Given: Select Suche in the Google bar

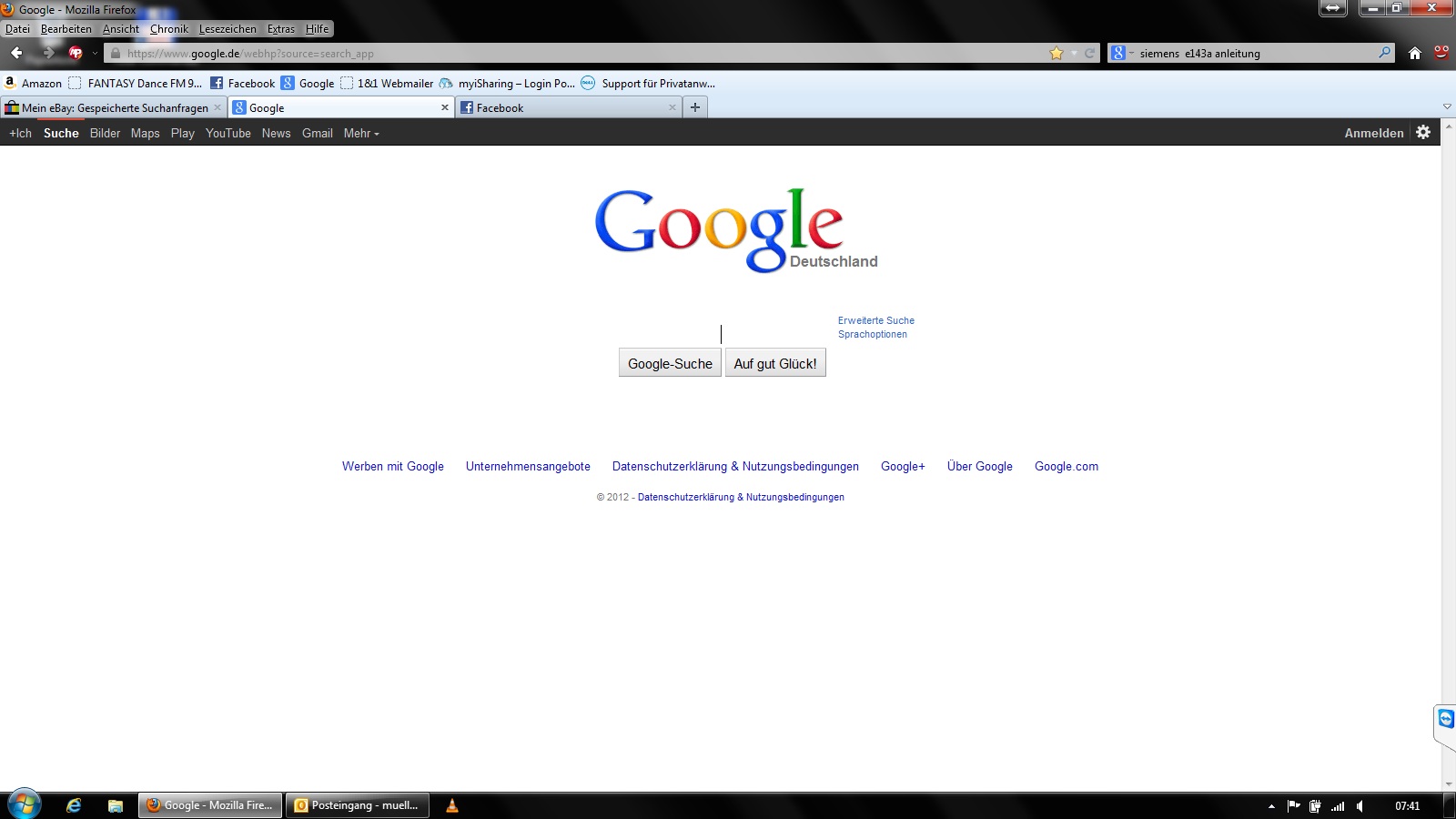Looking at the screenshot, I should click(61, 133).
